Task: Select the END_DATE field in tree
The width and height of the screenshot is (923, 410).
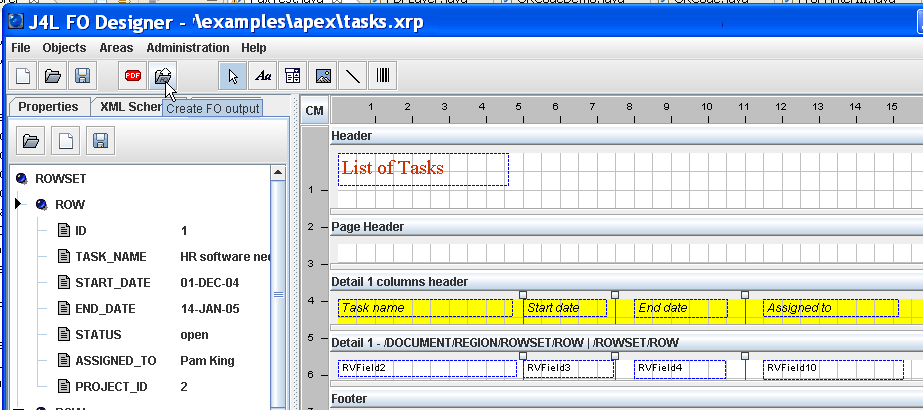Action: point(105,308)
